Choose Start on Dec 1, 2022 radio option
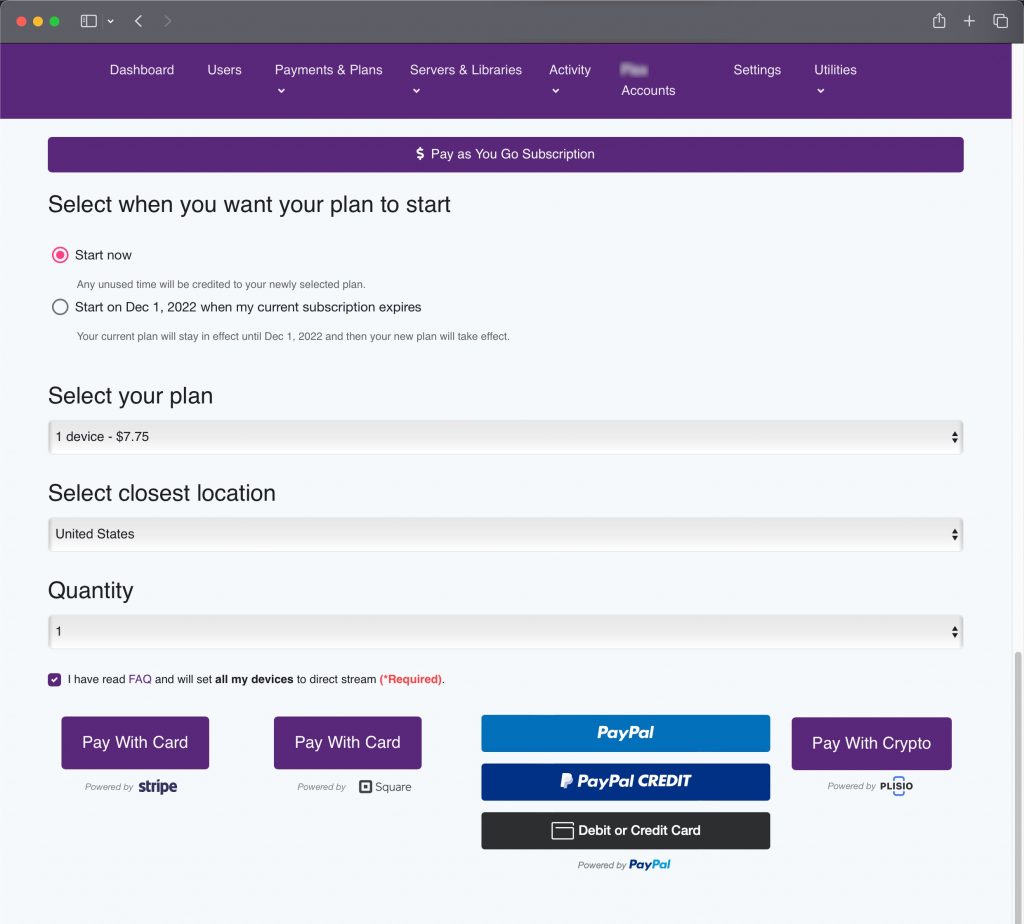The image size is (1024, 924). point(60,307)
